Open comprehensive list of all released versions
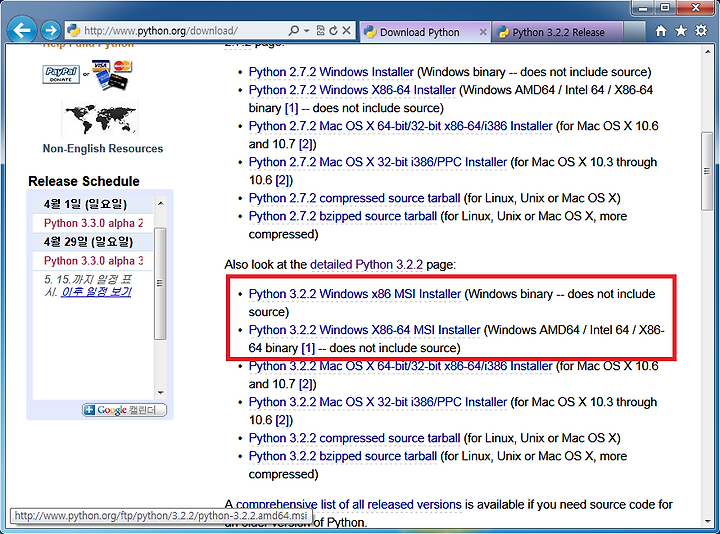 349,505
